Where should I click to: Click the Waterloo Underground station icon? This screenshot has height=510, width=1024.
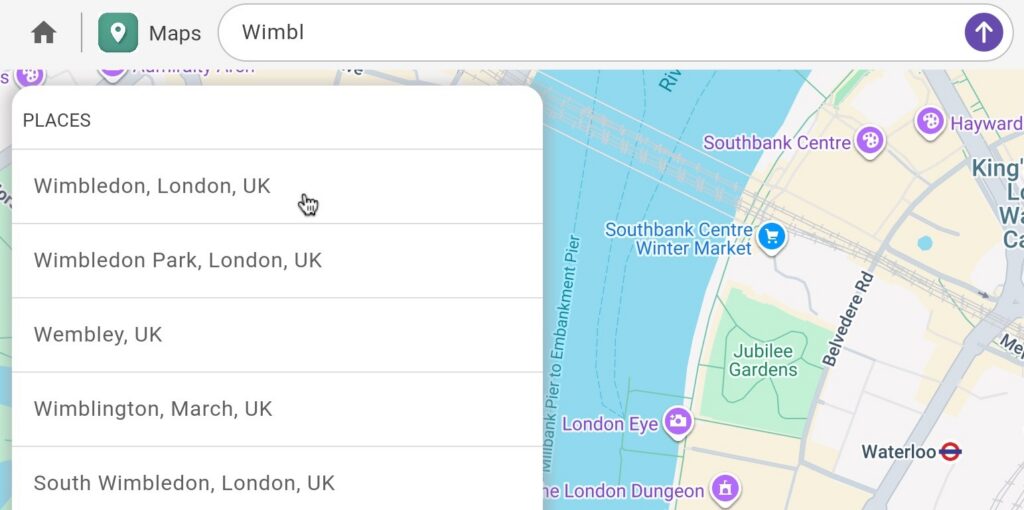tap(951, 452)
